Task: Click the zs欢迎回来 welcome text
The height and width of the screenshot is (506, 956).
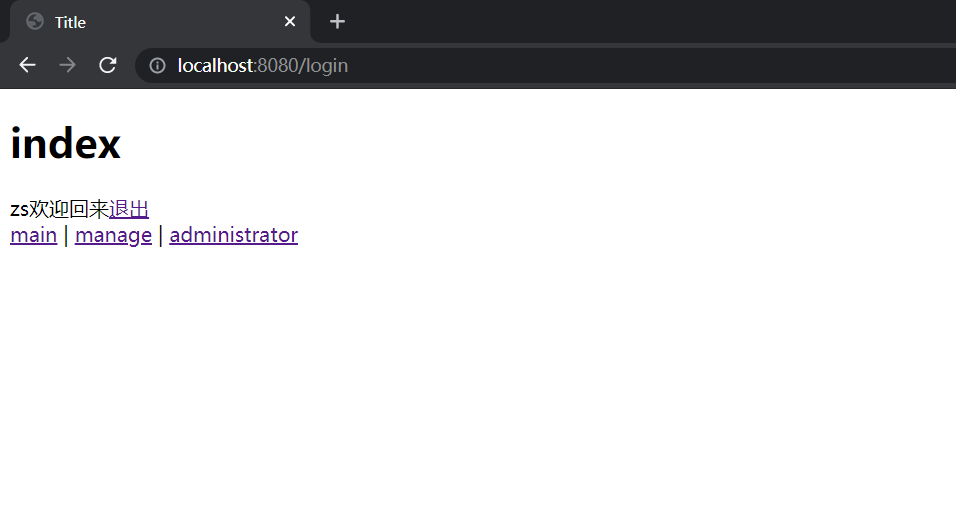Action: click(60, 209)
